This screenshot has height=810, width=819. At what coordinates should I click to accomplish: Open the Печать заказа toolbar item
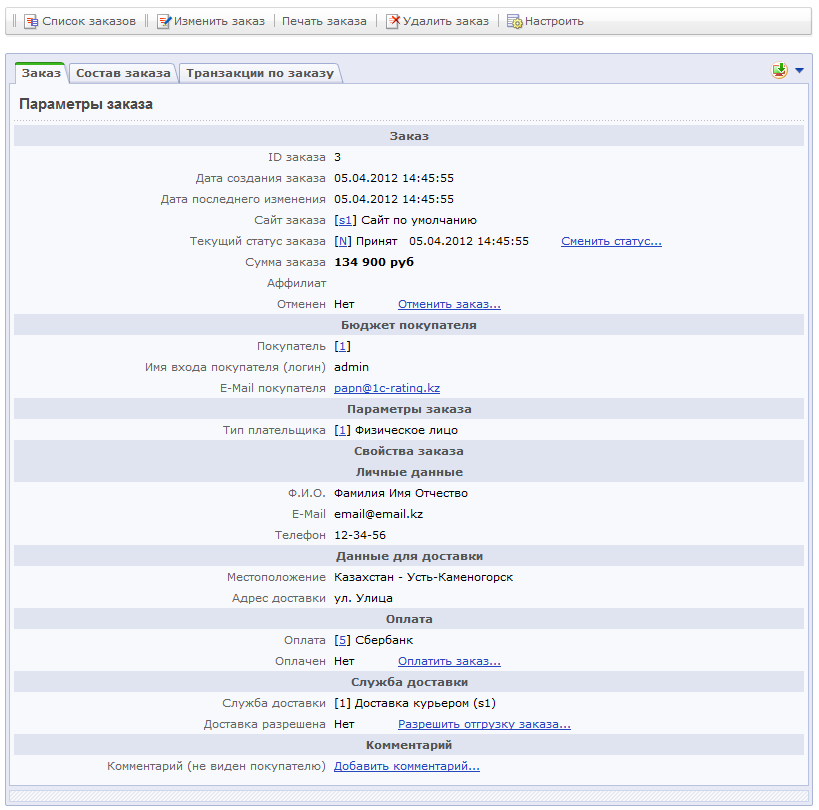[x=324, y=21]
